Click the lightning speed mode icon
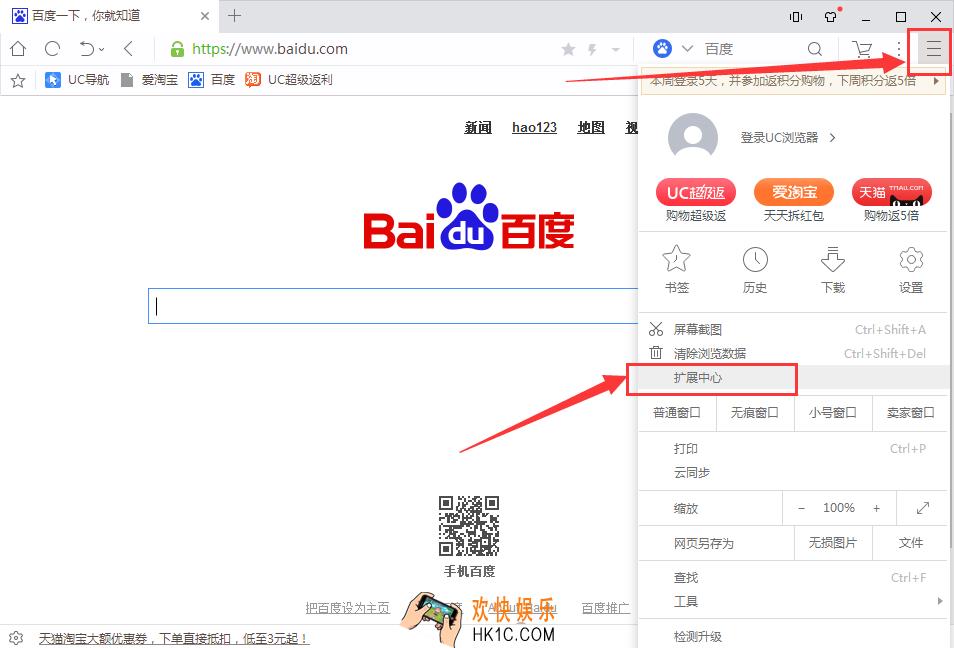954x648 pixels. (592, 49)
